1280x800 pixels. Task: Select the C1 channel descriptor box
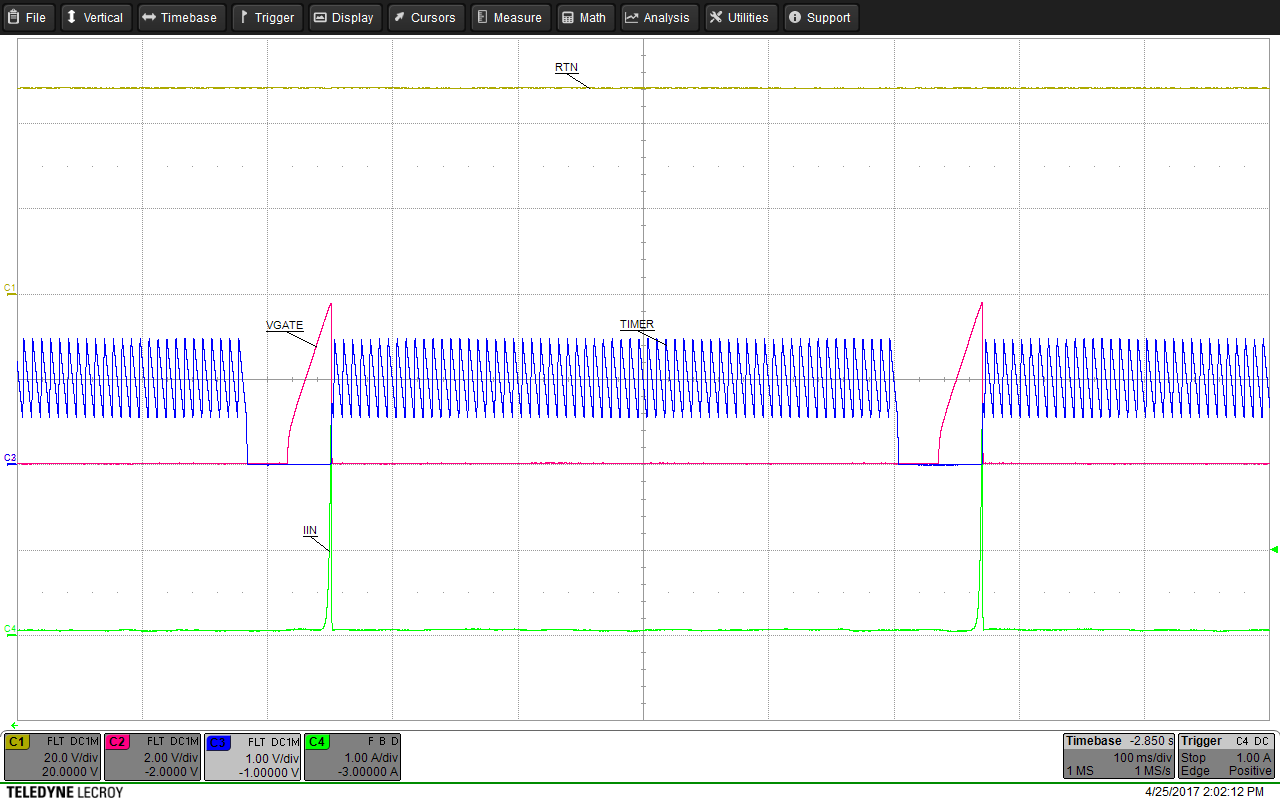52,757
